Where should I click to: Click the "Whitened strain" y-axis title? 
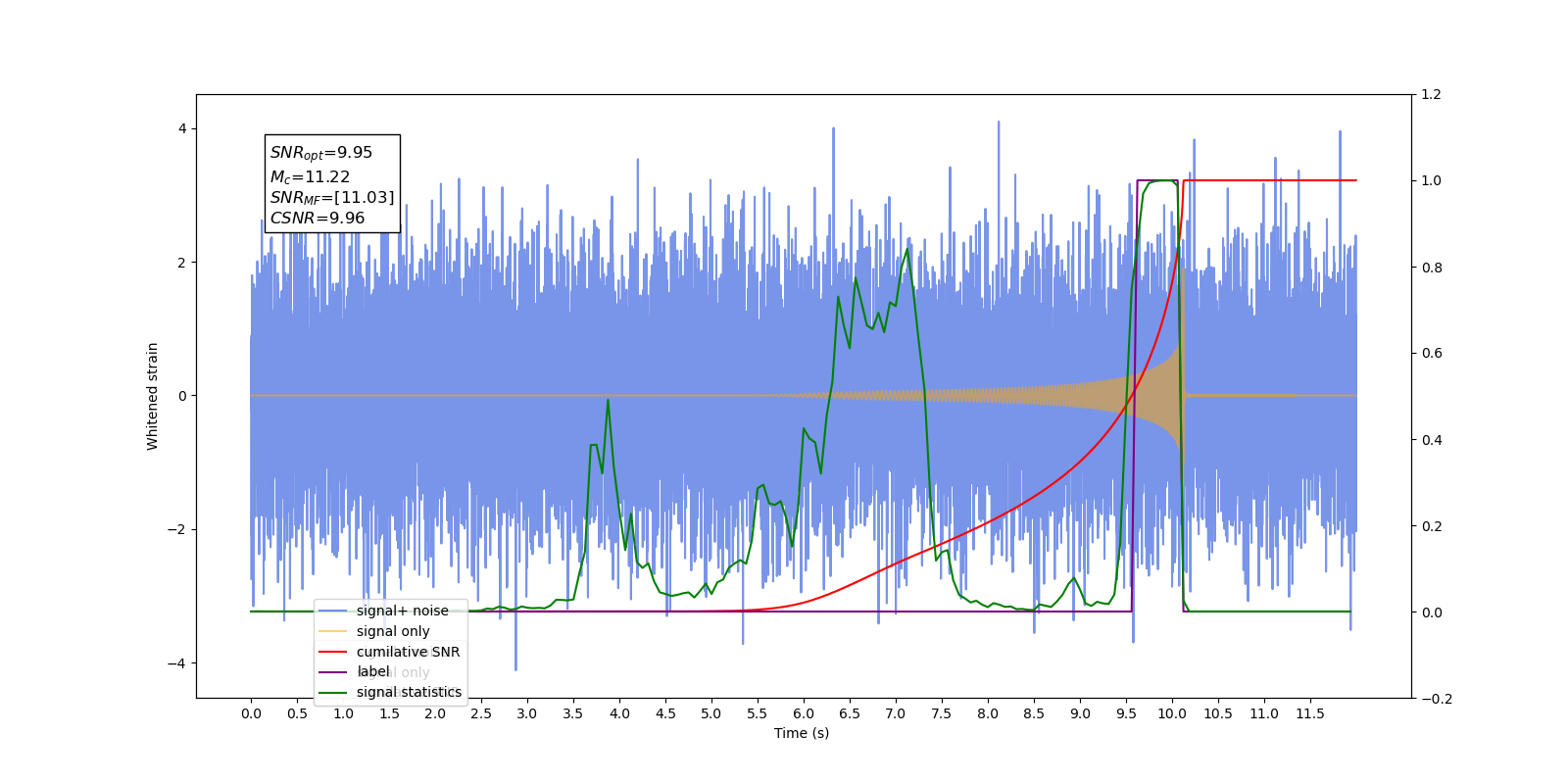pyautogui.click(x=153, y=396)
